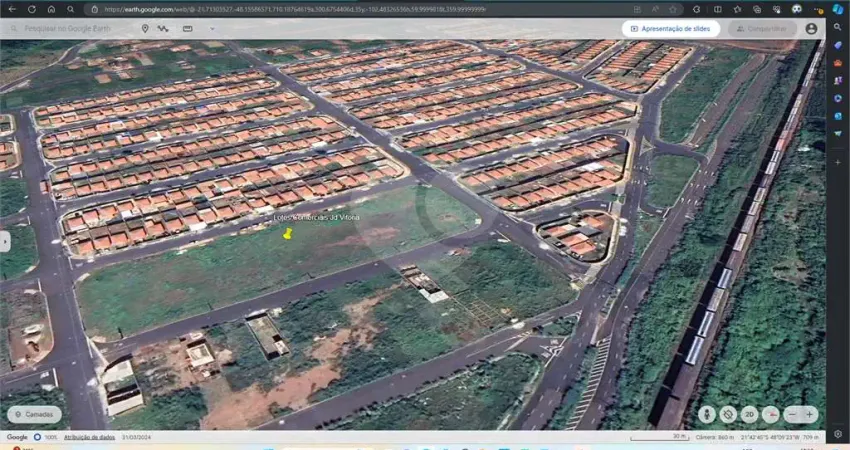Start the Apresentação de slides
Viewport: 850px width, 450px height.
[670, 29]
